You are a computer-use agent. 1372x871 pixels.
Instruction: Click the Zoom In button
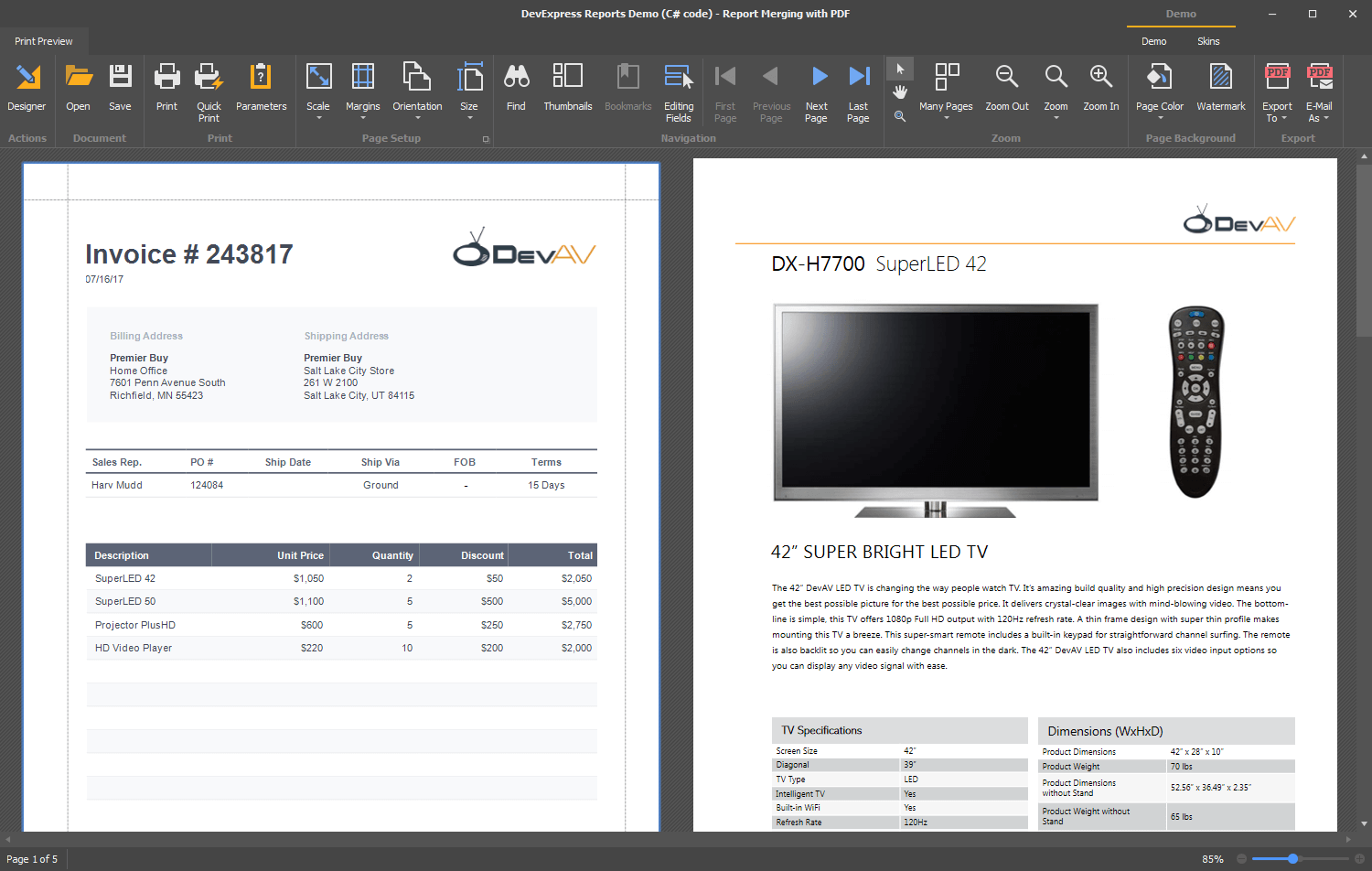[1099, 89]
